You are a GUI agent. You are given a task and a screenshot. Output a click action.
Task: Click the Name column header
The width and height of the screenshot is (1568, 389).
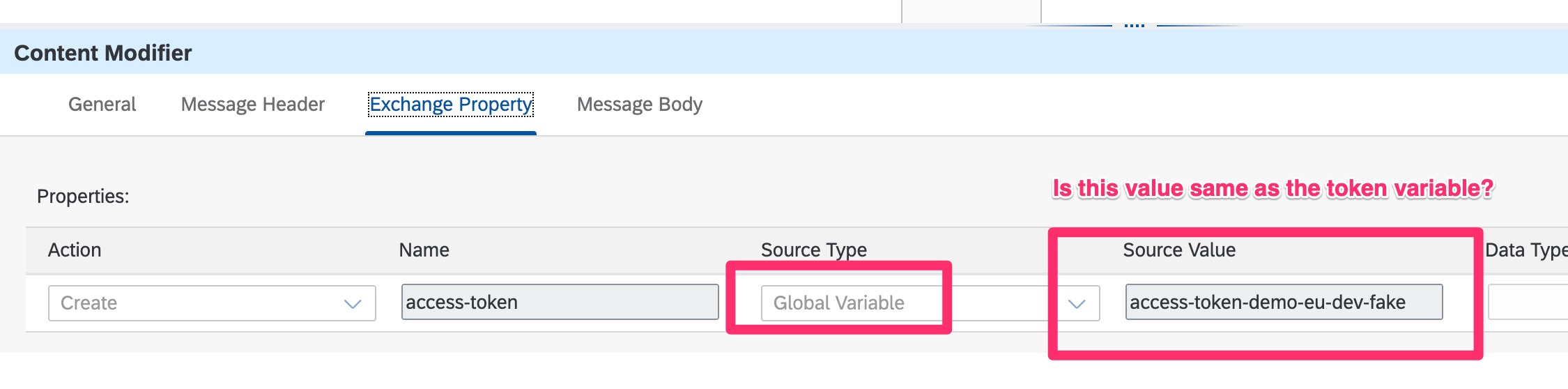[424, 250]
